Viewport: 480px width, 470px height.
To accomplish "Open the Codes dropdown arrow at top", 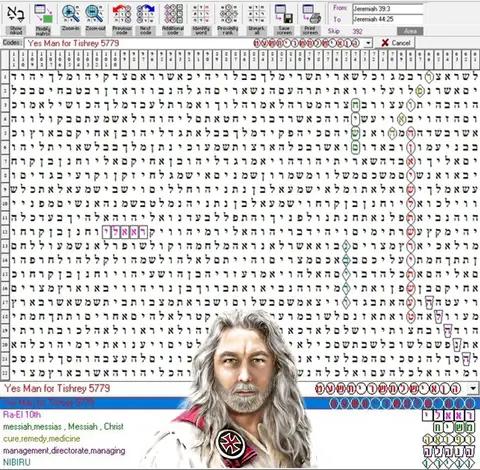I will coord(368,43).
